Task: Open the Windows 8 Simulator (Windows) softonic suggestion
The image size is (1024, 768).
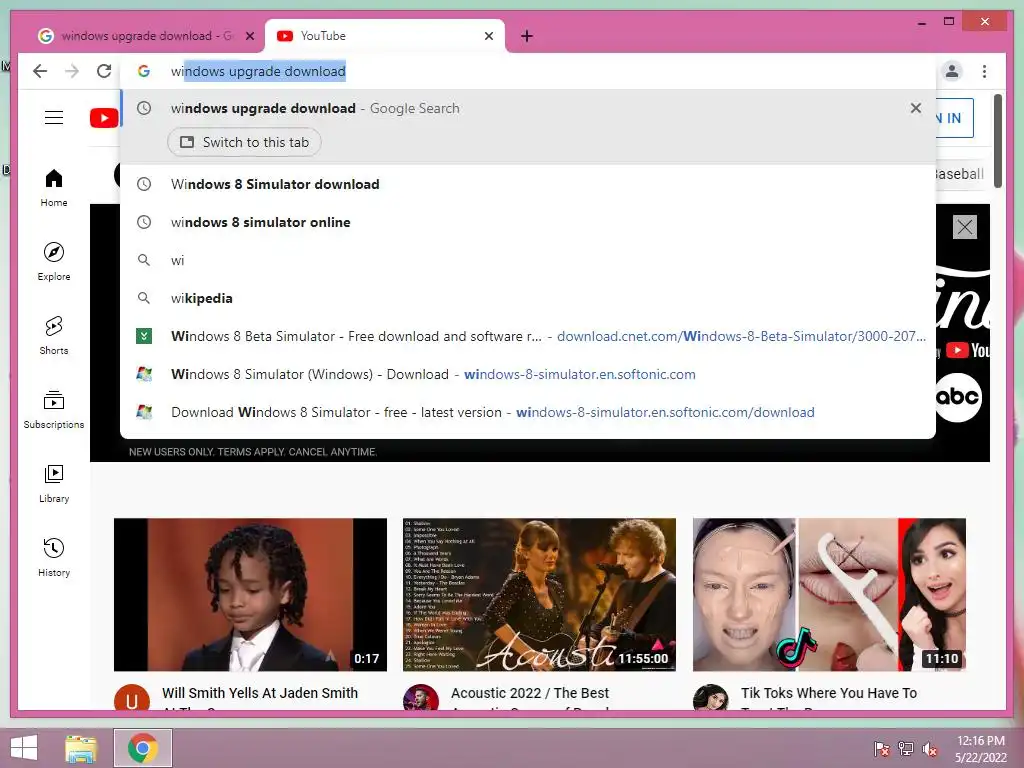Action: 528,374
